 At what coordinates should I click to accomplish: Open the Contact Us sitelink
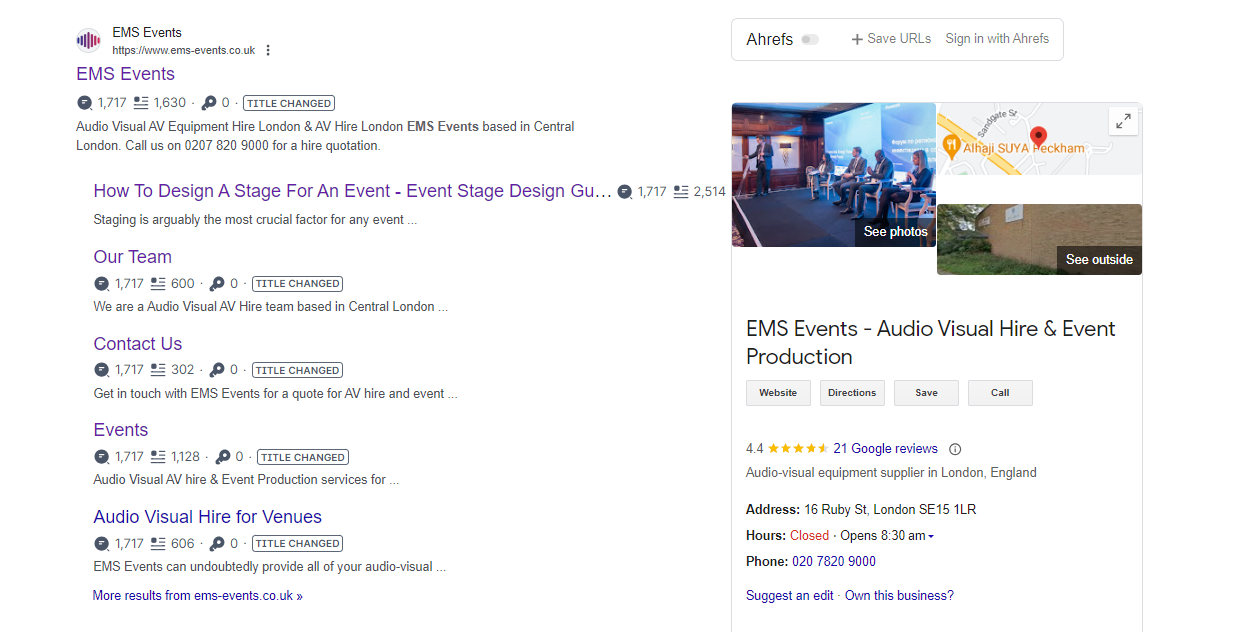pos(138,344)
